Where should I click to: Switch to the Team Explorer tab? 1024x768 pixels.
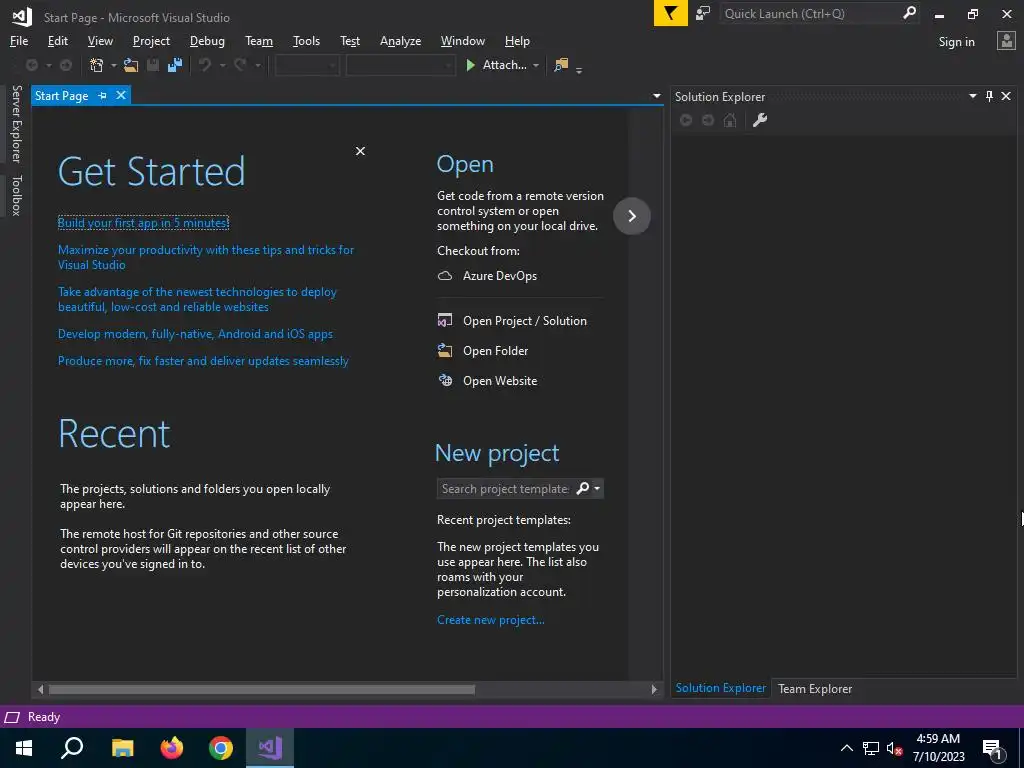814,688
